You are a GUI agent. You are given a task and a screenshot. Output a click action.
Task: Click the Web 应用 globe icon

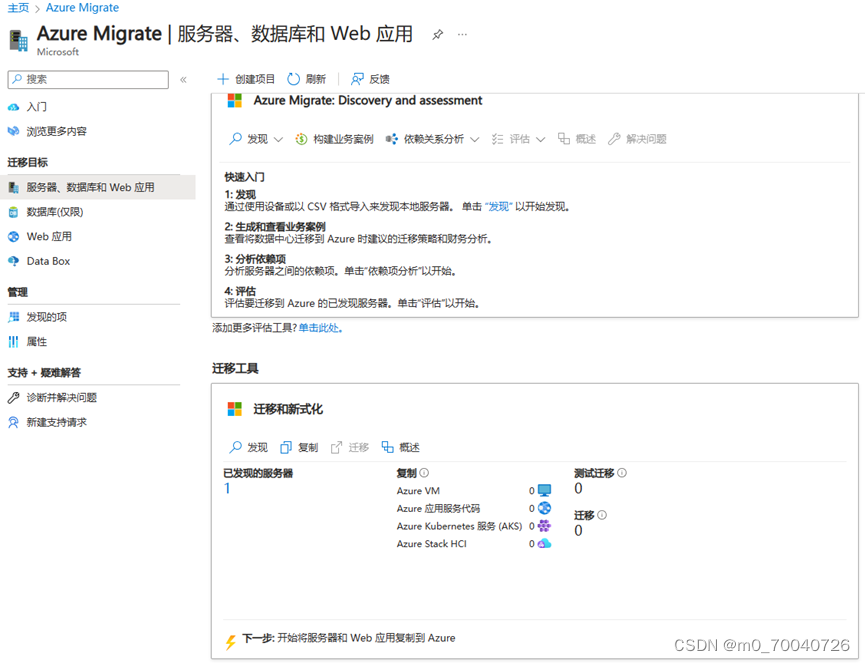pyautogui.click(x=13, y=237)
